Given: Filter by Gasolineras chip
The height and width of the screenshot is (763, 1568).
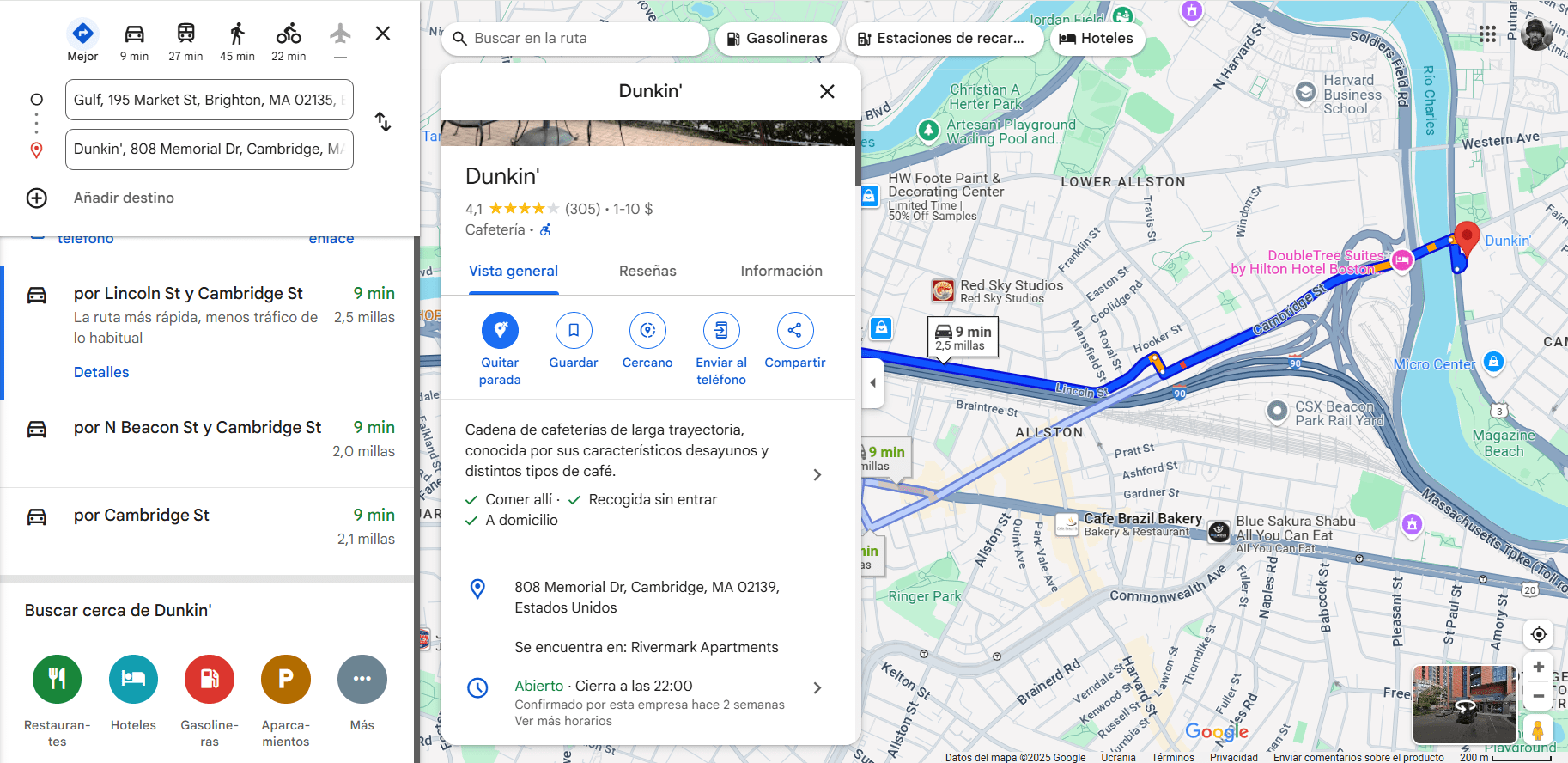Looking at the screenshot, I should click(x=777, y=39).
